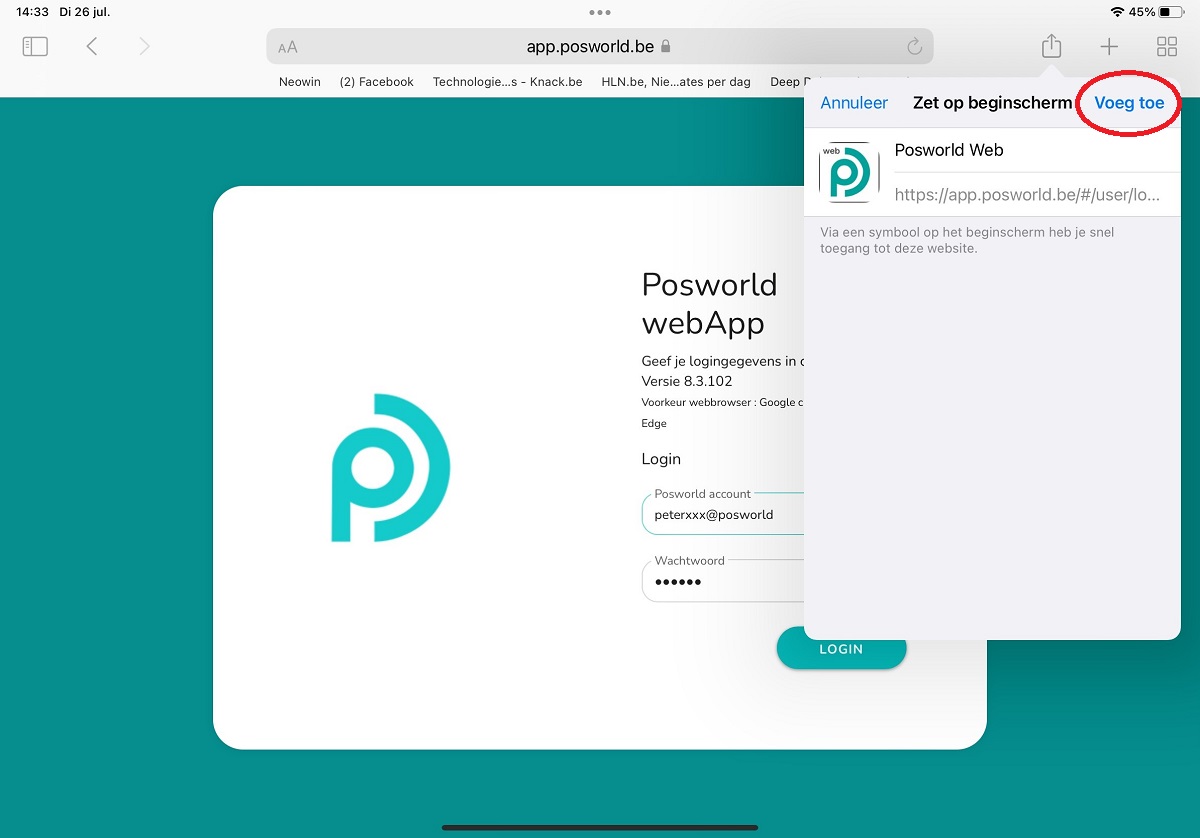Viewport: 1200px width, 838px height.
Task: Tap Voeg toe to add
Action: (x=1129, y=103)
